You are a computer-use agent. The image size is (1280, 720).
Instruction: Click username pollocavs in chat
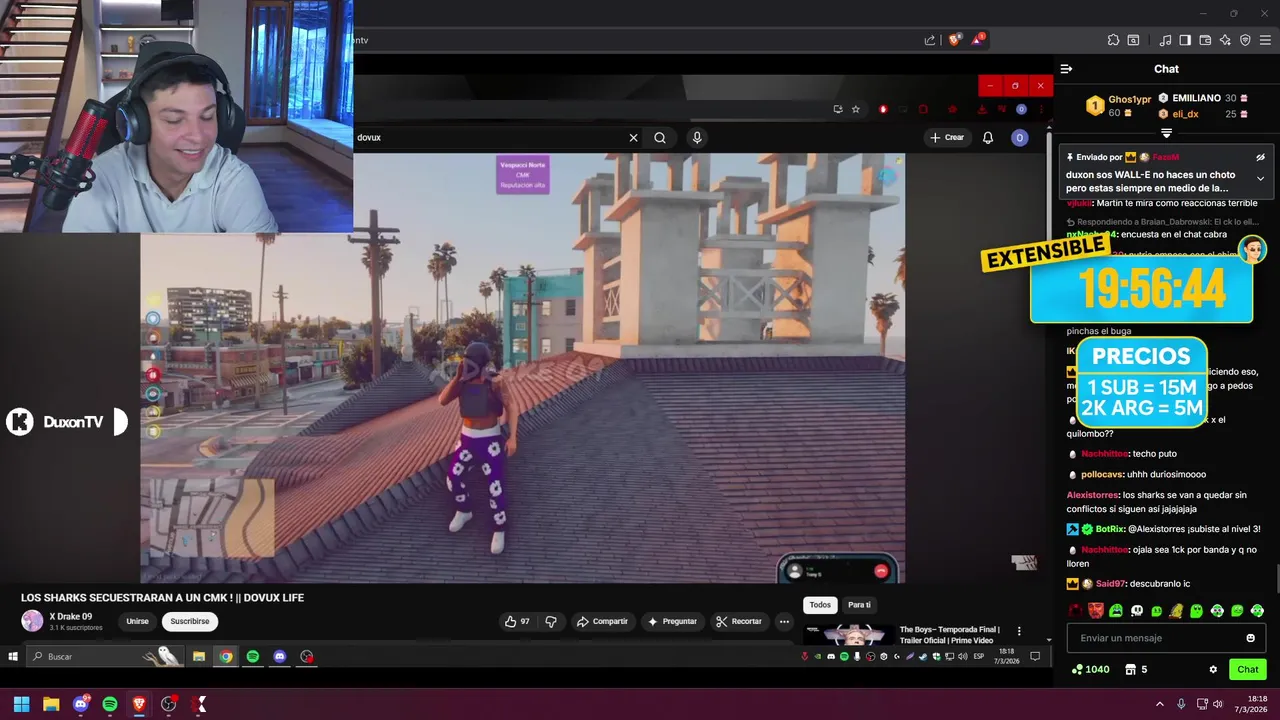click(1102, 475)
